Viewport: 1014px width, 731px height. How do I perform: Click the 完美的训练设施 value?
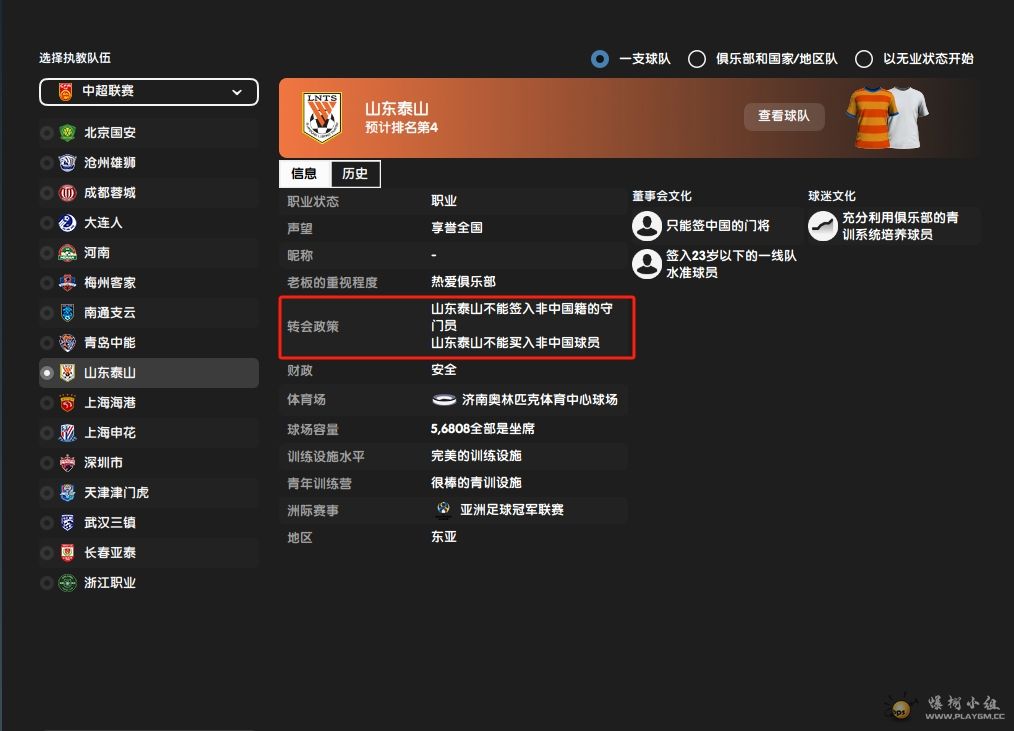(x=477, y=456)
